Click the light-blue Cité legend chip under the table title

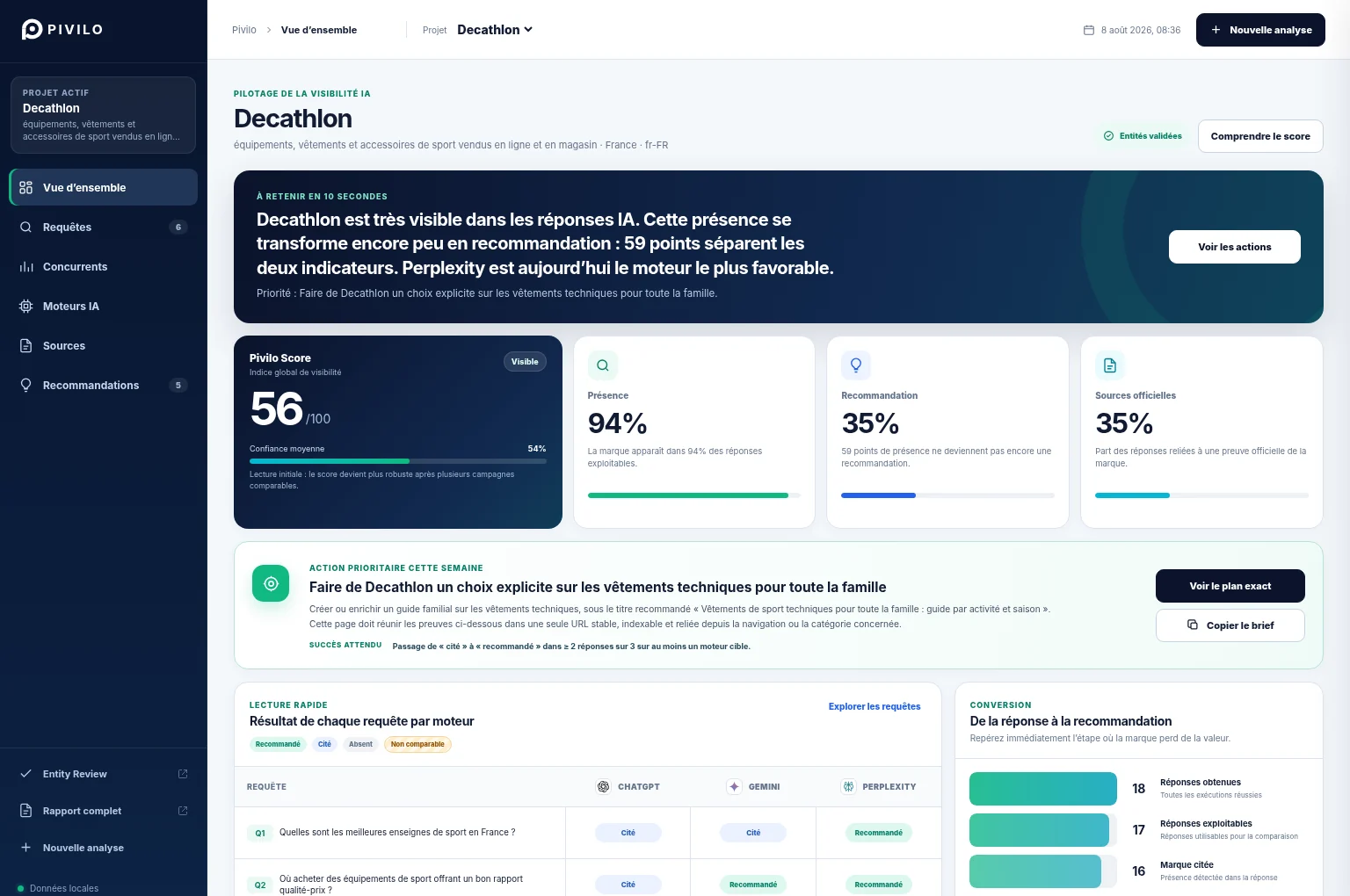pos(324,744)
